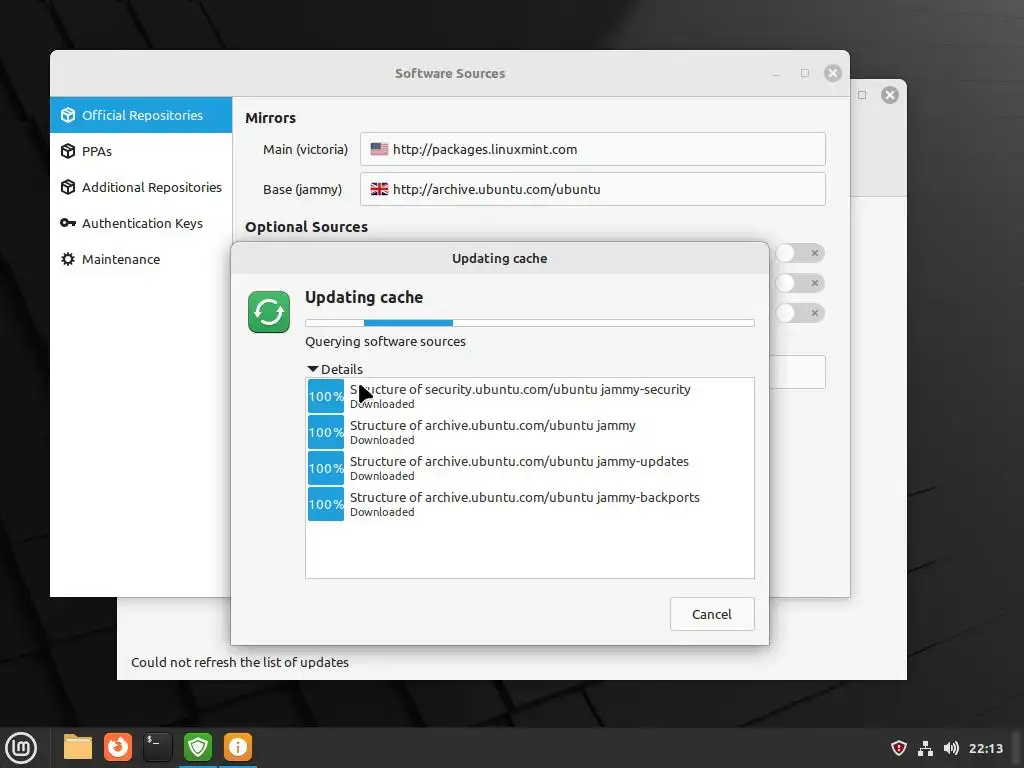Click 100% badge for jammy-updates
This screenshot has height=768, width=1024.
tap(326, 468)
